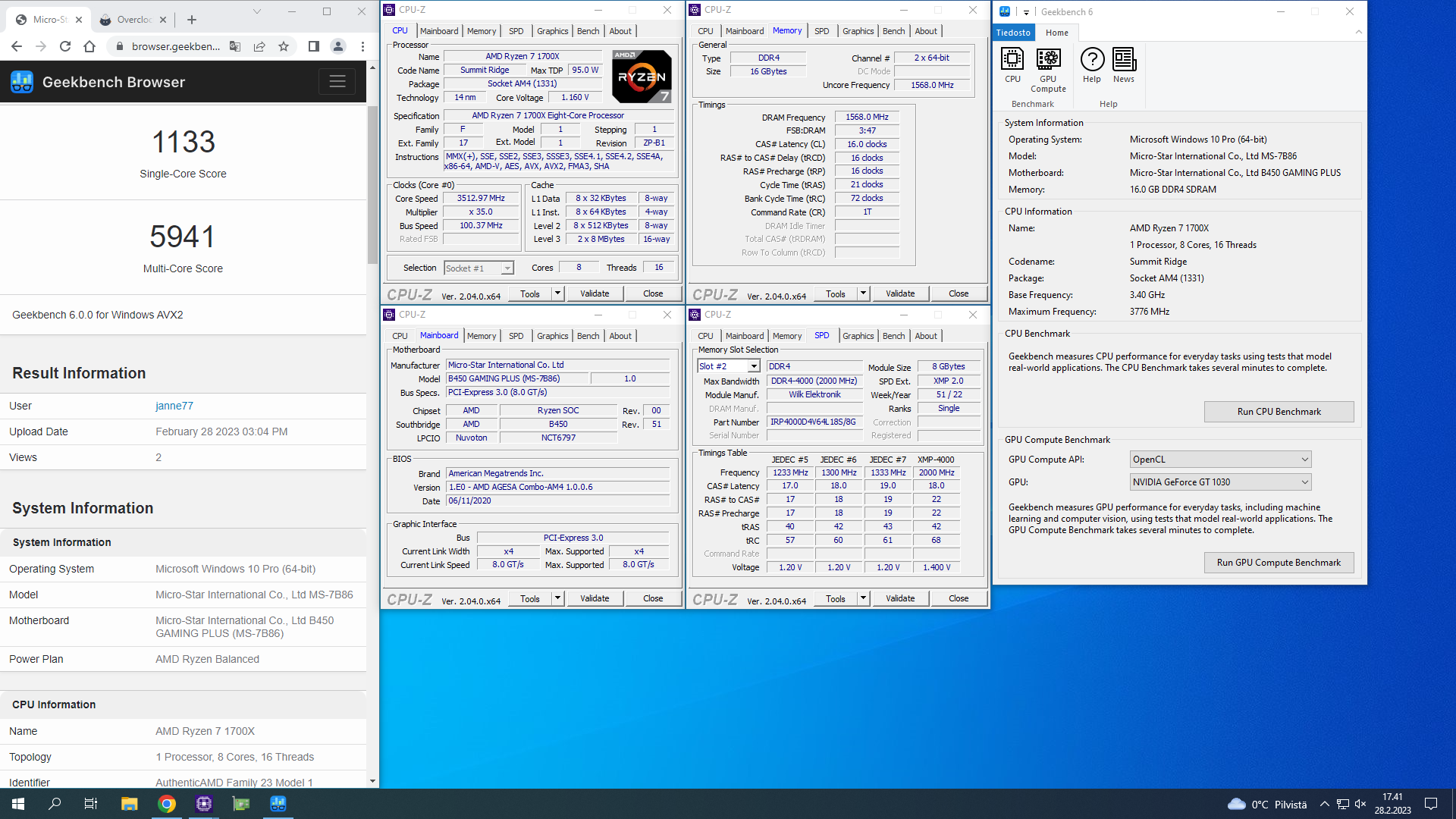
Task: Select Graphics tab in Mainboard CPU-Z window
Action: click(x=552, y=336)
